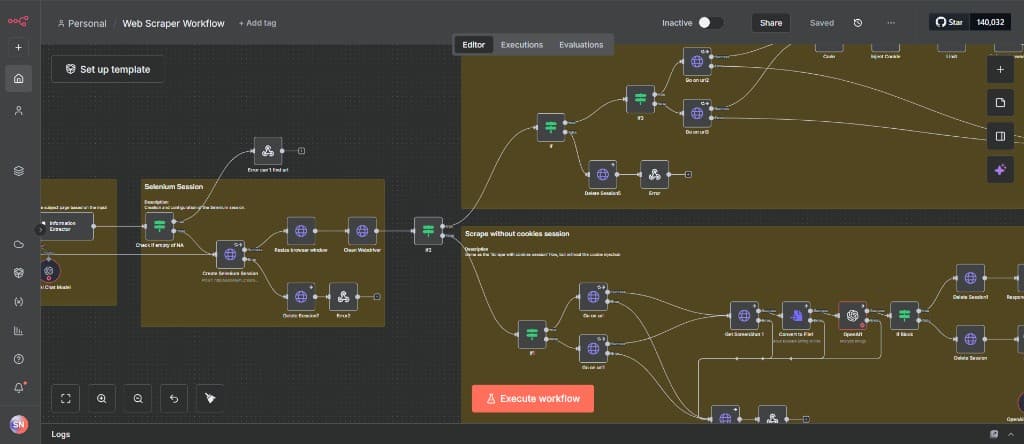The height and width of the screenshot is (444, 1024).
Task: Click the Logs panel pop-out icon
Action: pos(994,434)
